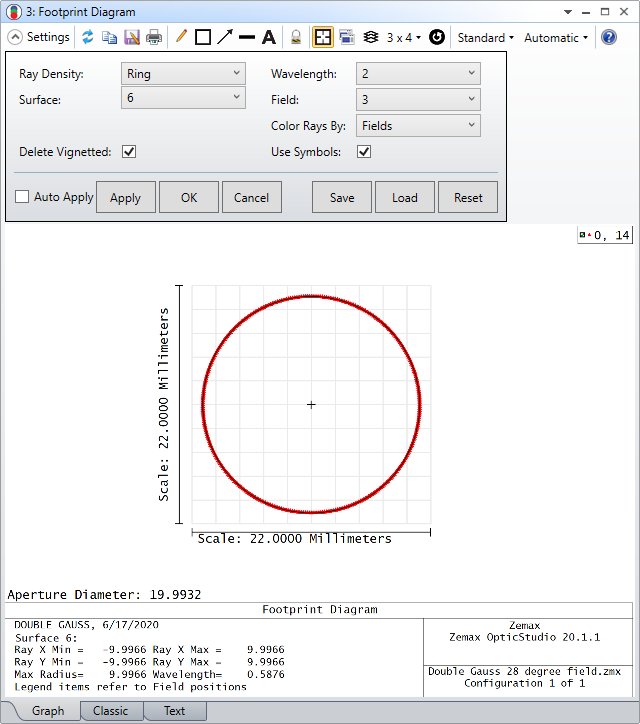This screenshot has height=724, width=640.
Task: Click the OK button
Action: point(189,197)
